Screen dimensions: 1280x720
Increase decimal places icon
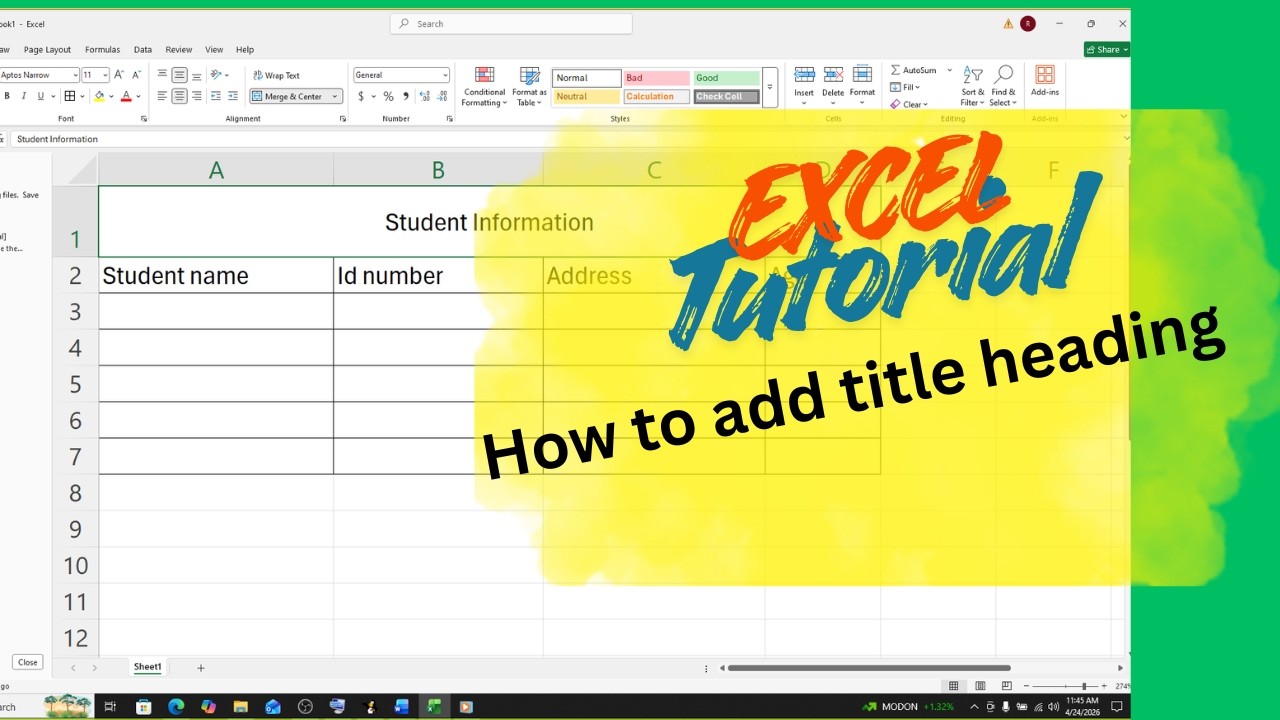425,96
